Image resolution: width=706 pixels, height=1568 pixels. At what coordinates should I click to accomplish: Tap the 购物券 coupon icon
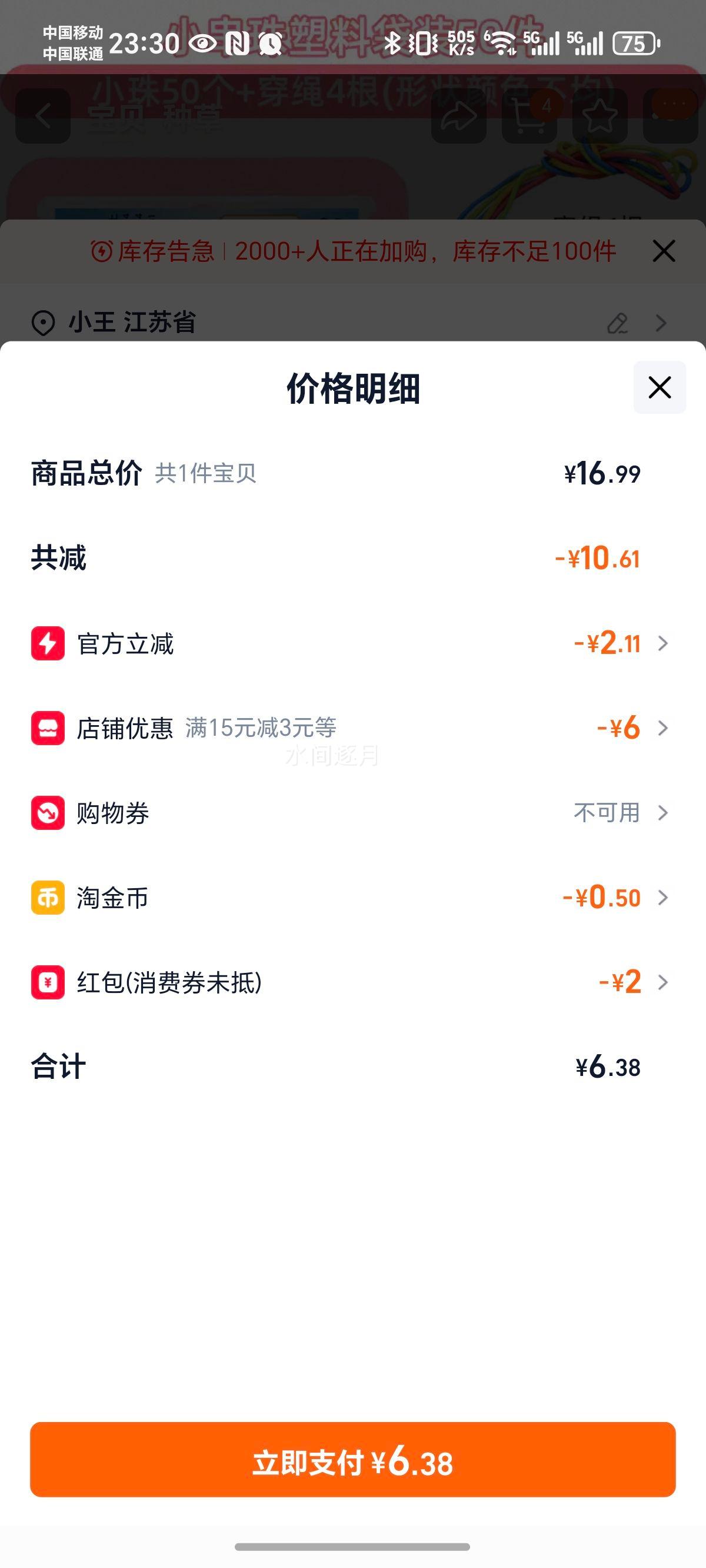click(x=48, y=813)
